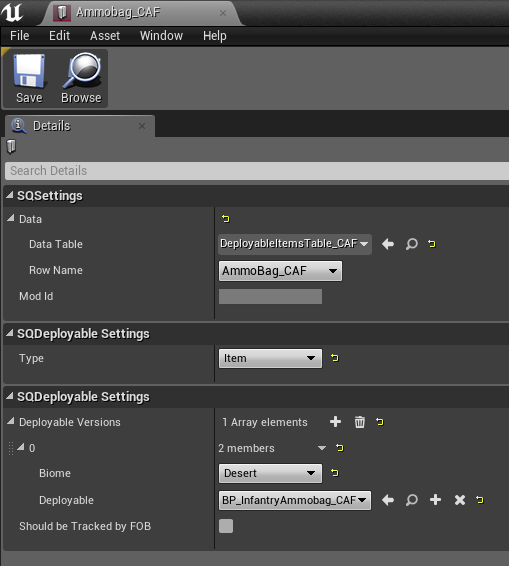Screen dimensions: 509x566
Task: Toggle Should be Tracked by FOB checkbox
Action: (x=226, y=526)
